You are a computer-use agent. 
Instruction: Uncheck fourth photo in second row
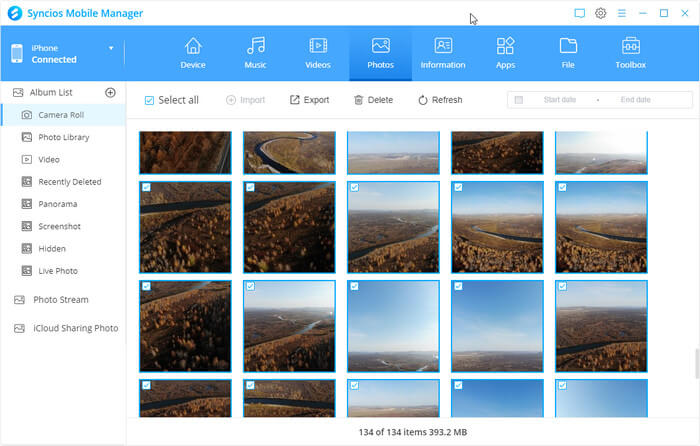458,188
